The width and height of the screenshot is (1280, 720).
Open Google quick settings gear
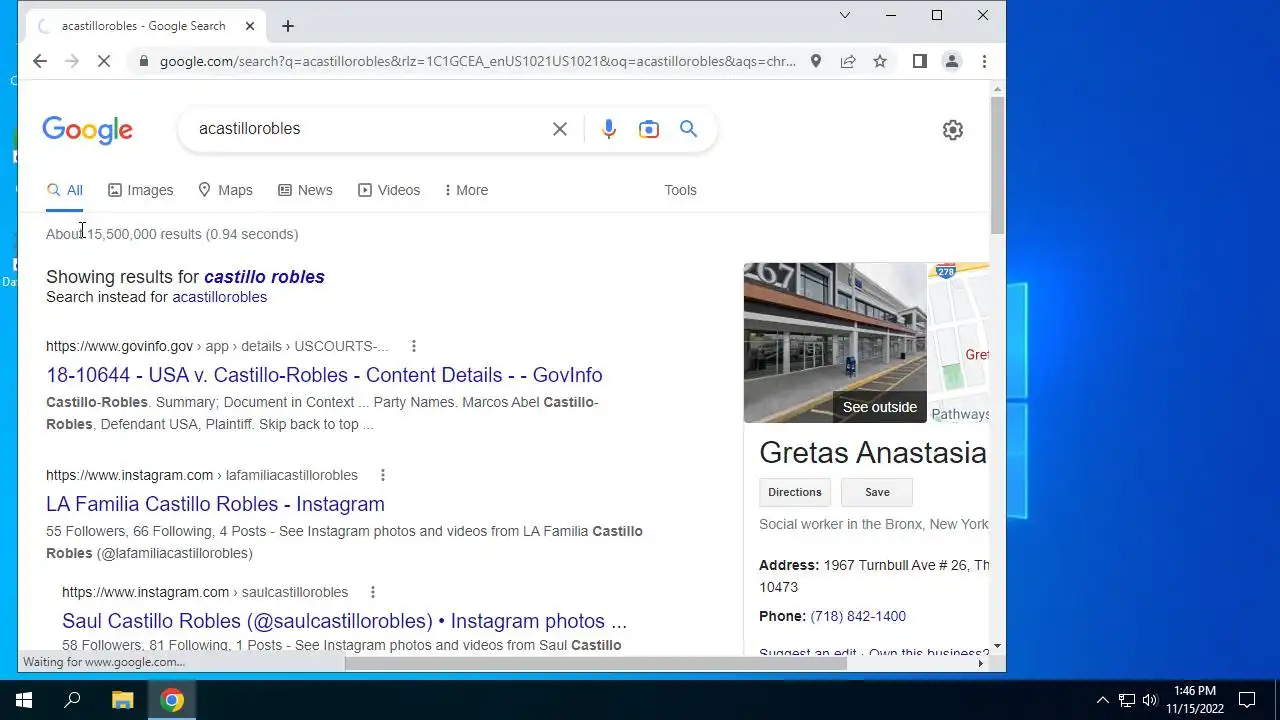click(x=953, y=130)
